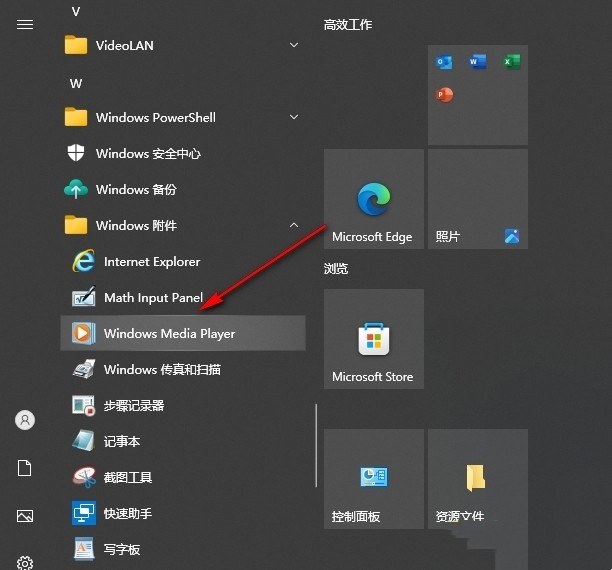612x570 pixels.
Task: Expand the Windows PowerShell folder chevron
Action: pos(294,117)
